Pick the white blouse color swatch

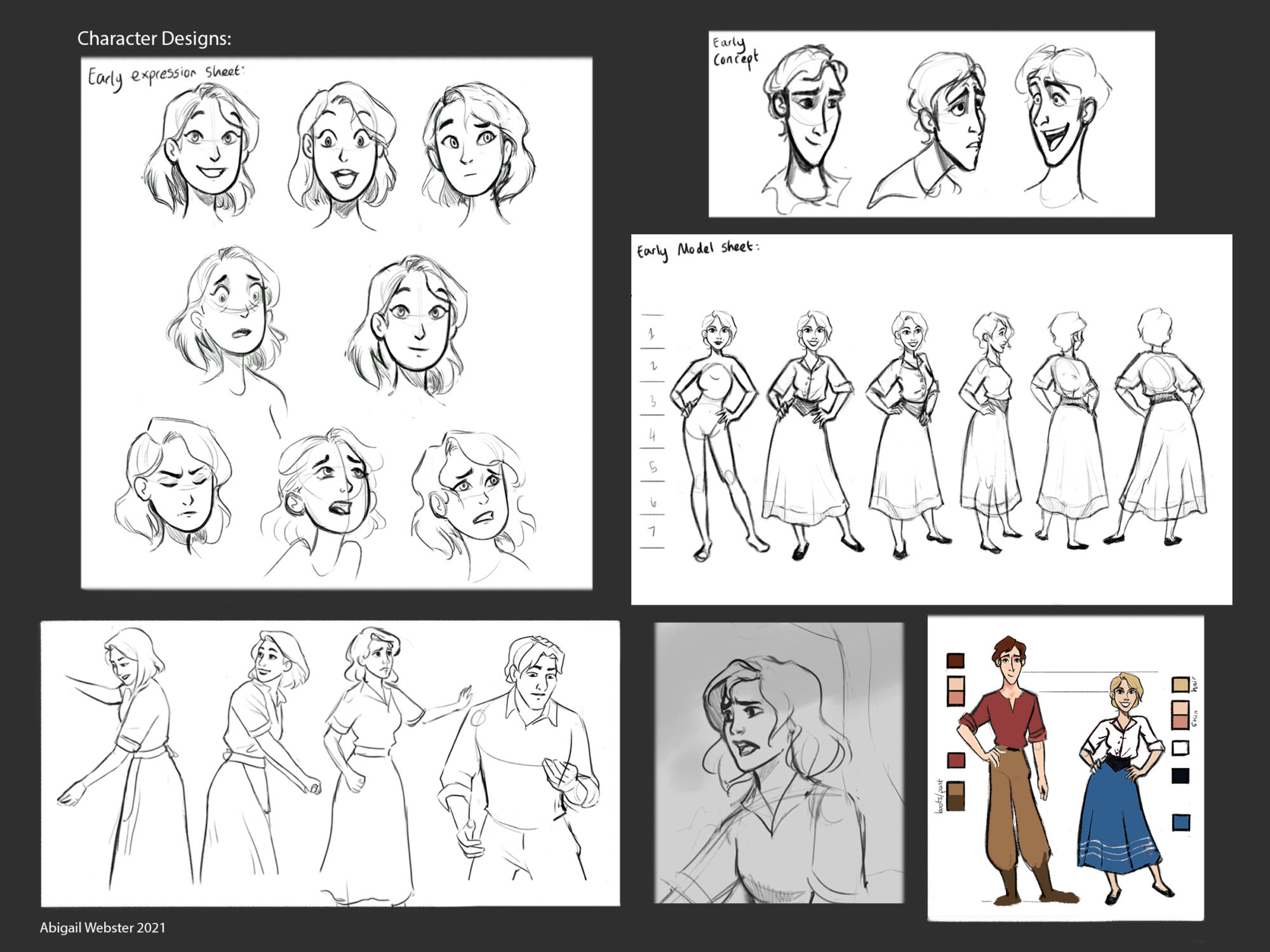1180,748
